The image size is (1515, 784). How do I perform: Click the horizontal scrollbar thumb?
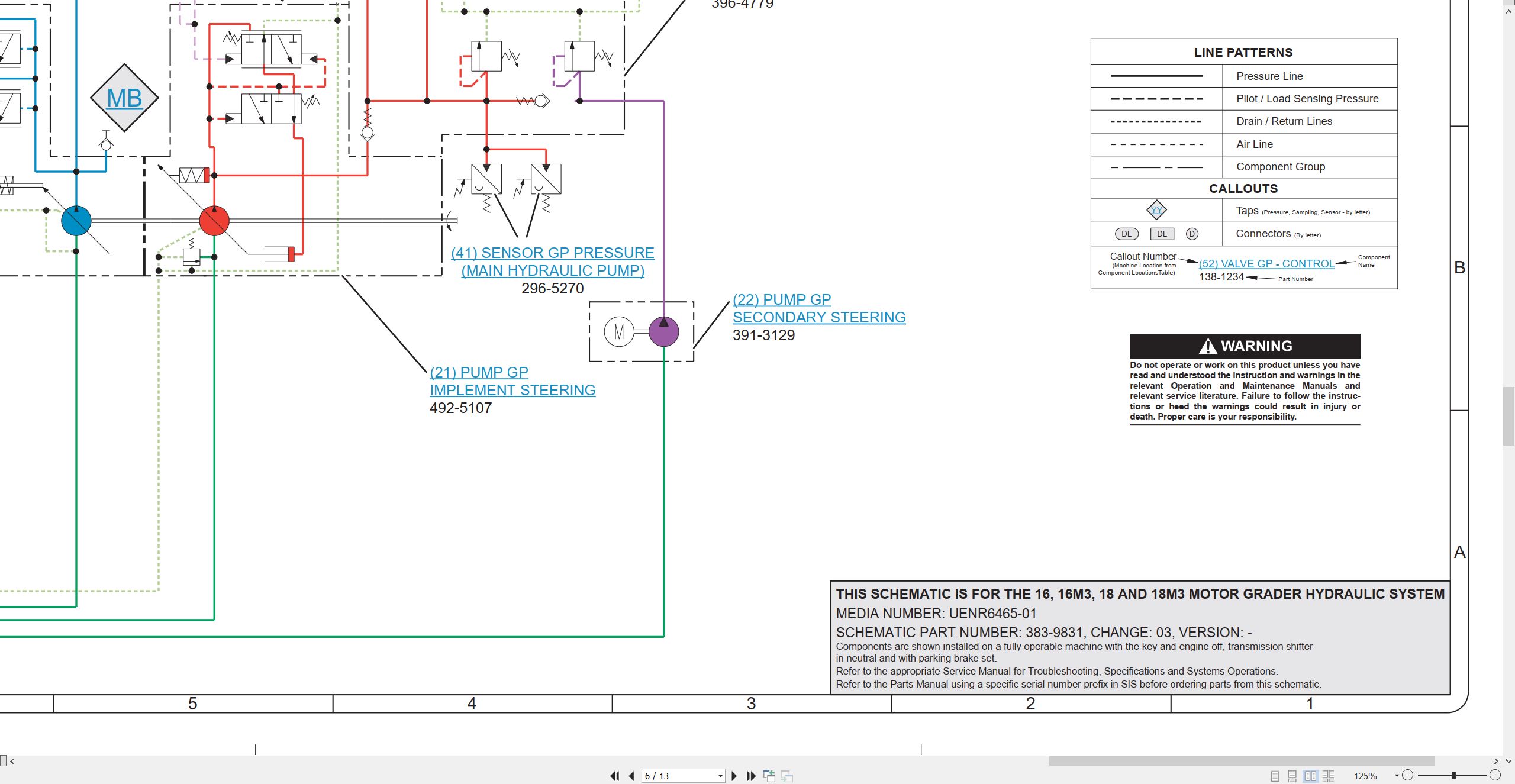1242,761
